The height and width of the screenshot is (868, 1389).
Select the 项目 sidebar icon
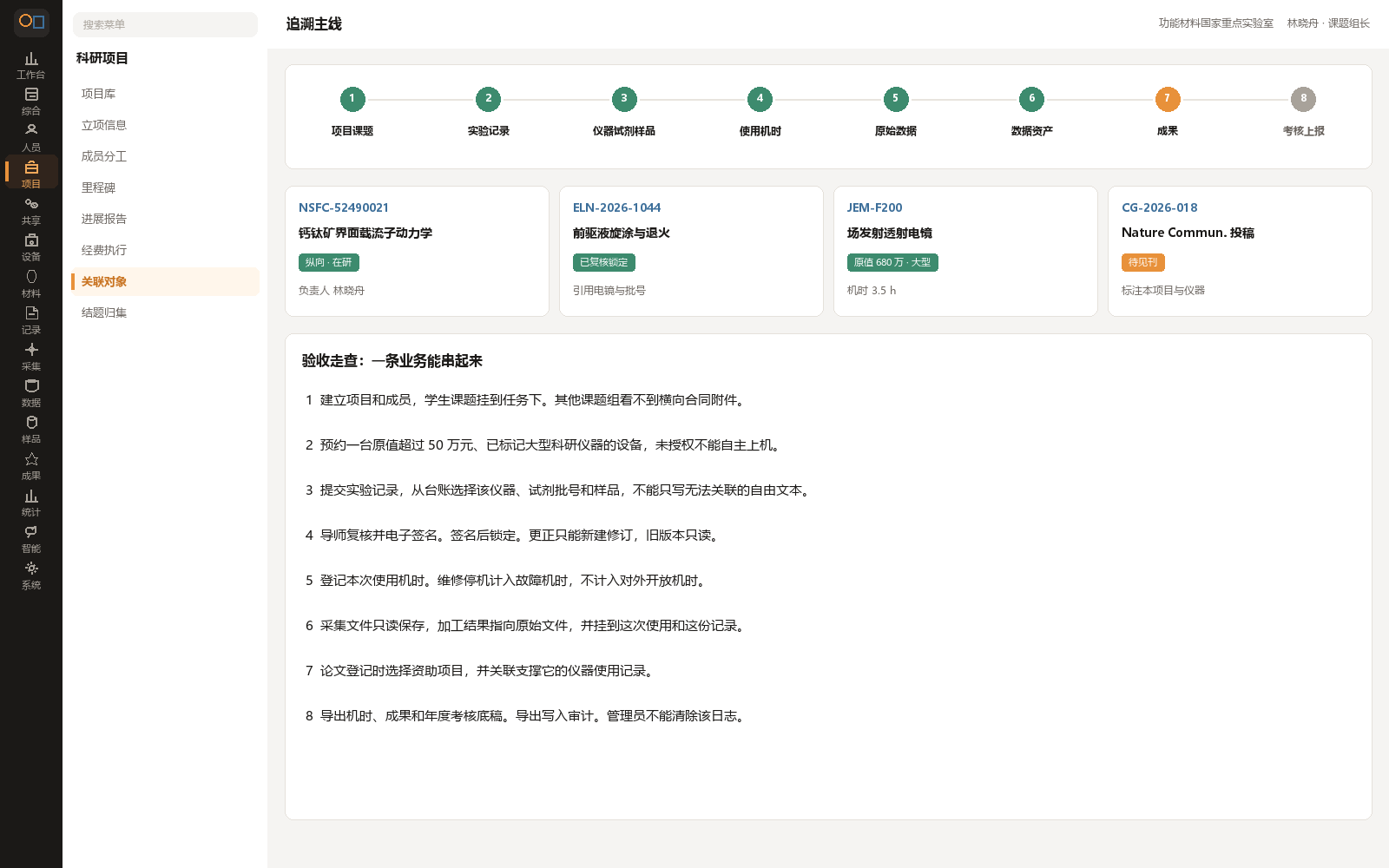point(31,173)
